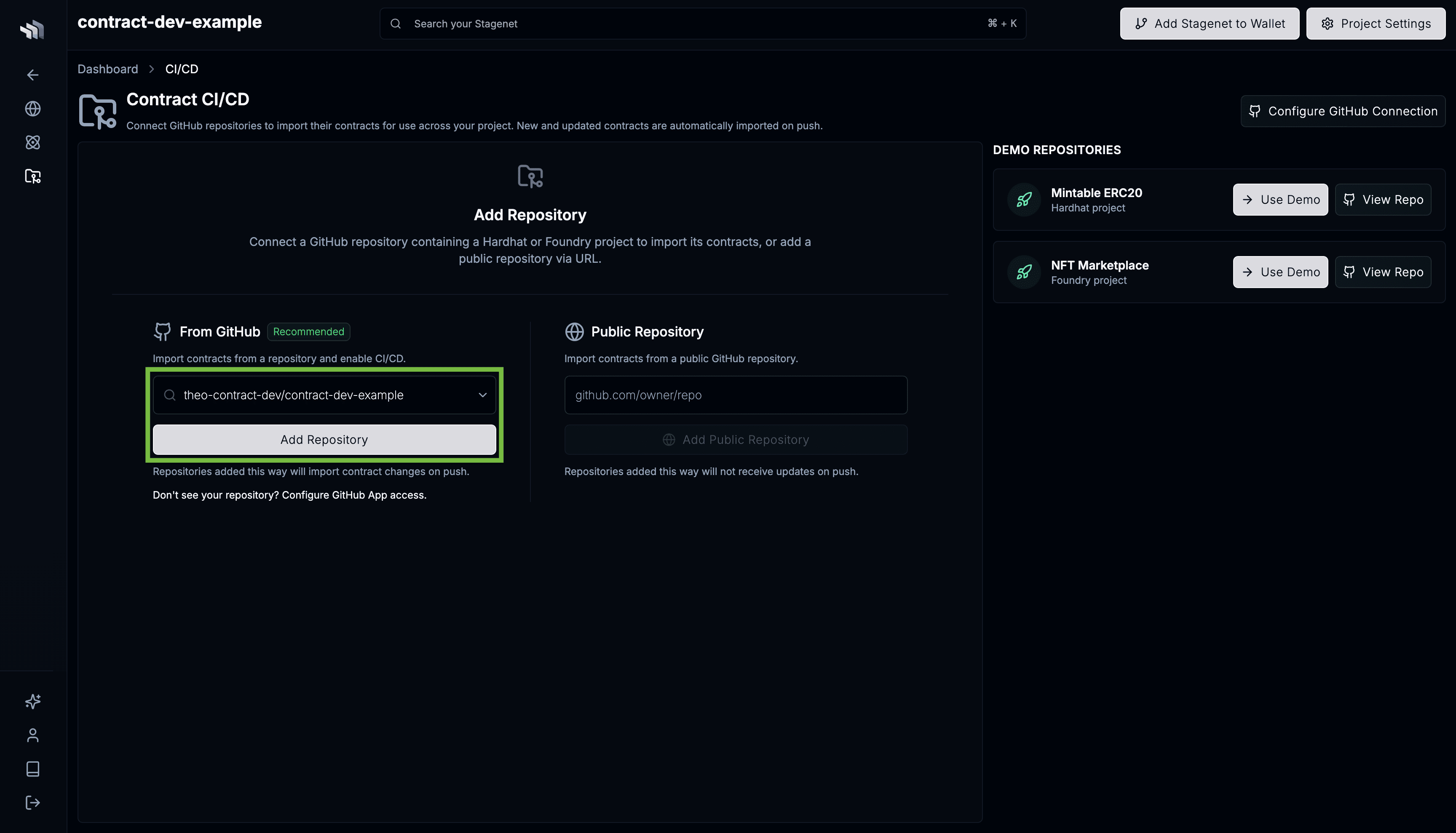Select the atom icon in the left sidebar

pyautogui.click(x=32, y=142)
